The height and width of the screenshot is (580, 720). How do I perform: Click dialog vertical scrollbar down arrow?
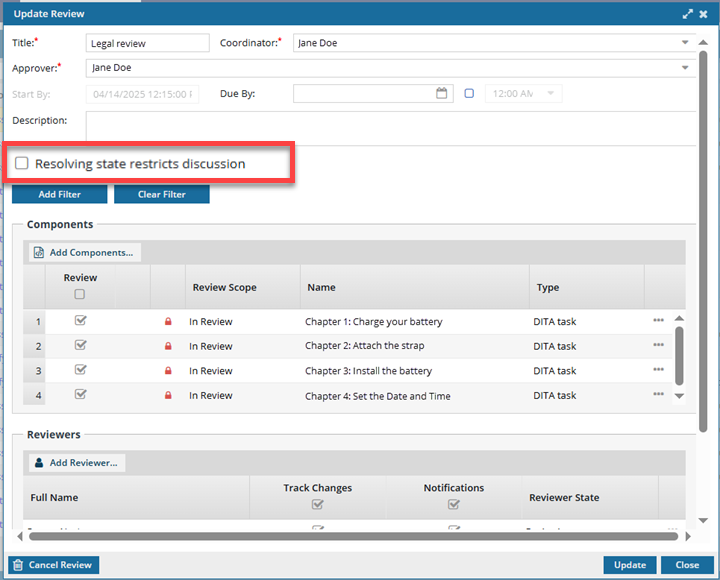[703, 520]
